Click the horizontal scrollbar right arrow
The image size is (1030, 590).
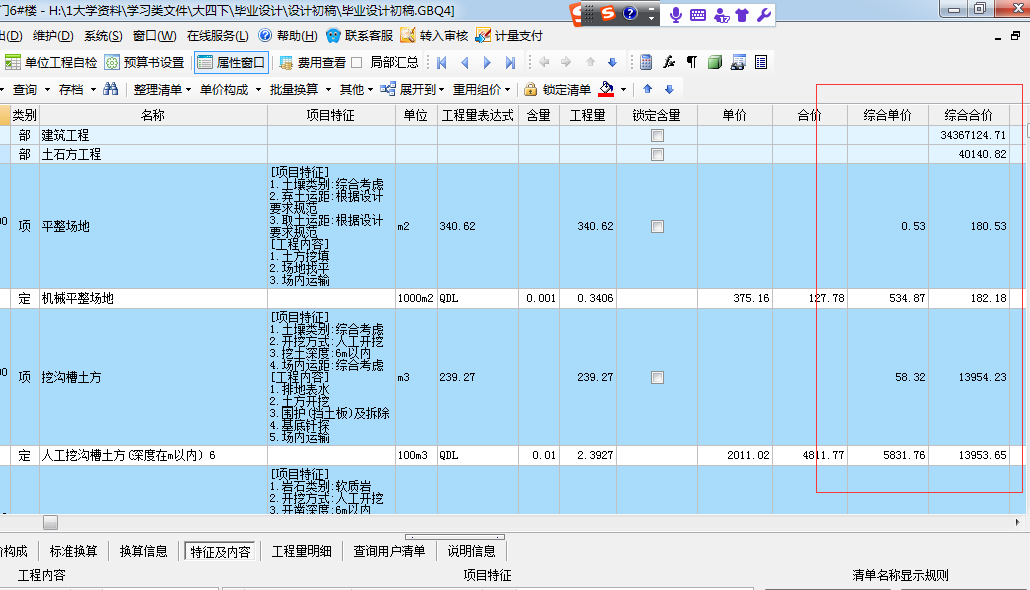[x=1018, y=522]
